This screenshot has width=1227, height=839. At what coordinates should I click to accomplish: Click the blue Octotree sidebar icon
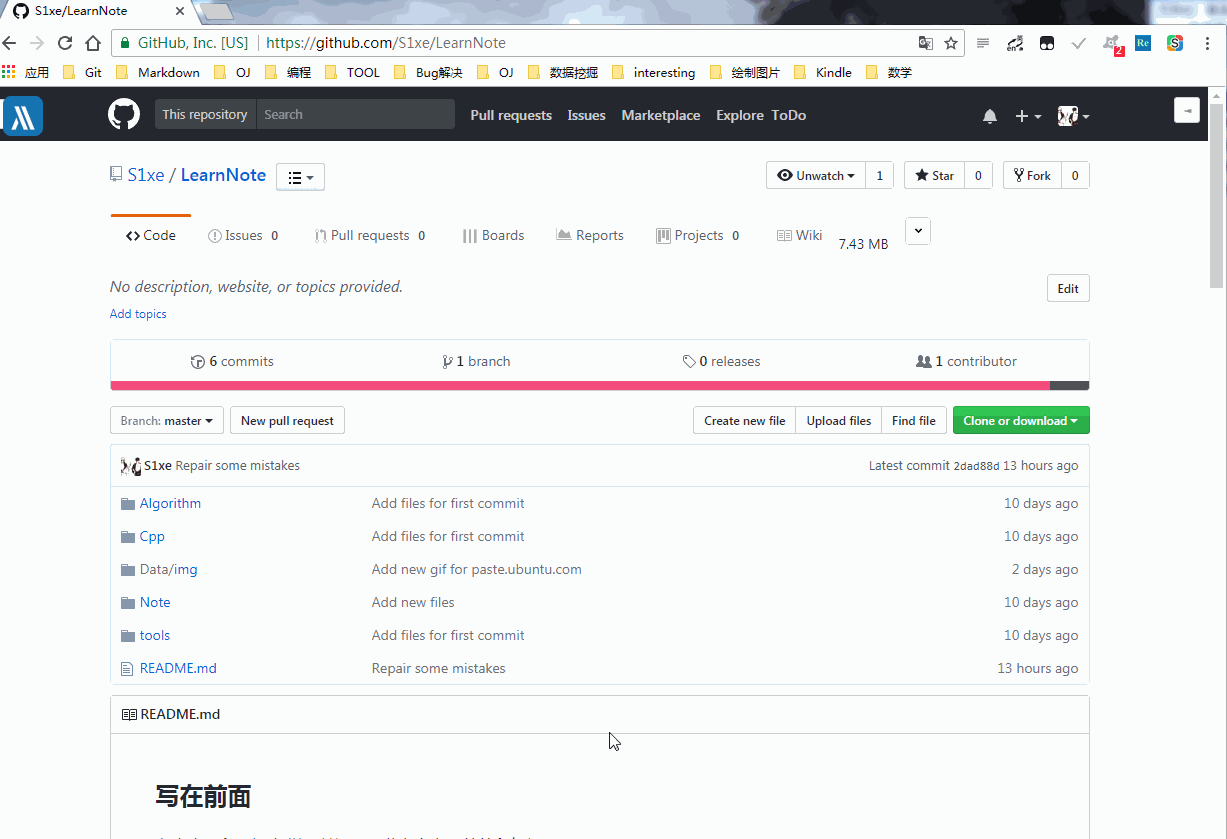[23, 116]
